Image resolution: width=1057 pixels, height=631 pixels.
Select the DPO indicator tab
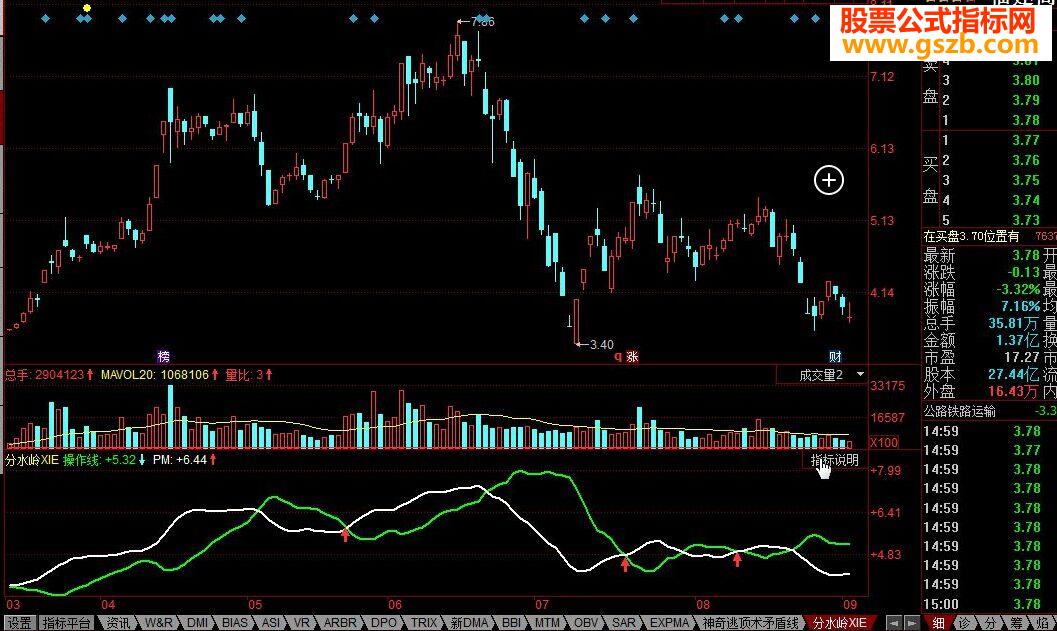click(x=384, y=623)
